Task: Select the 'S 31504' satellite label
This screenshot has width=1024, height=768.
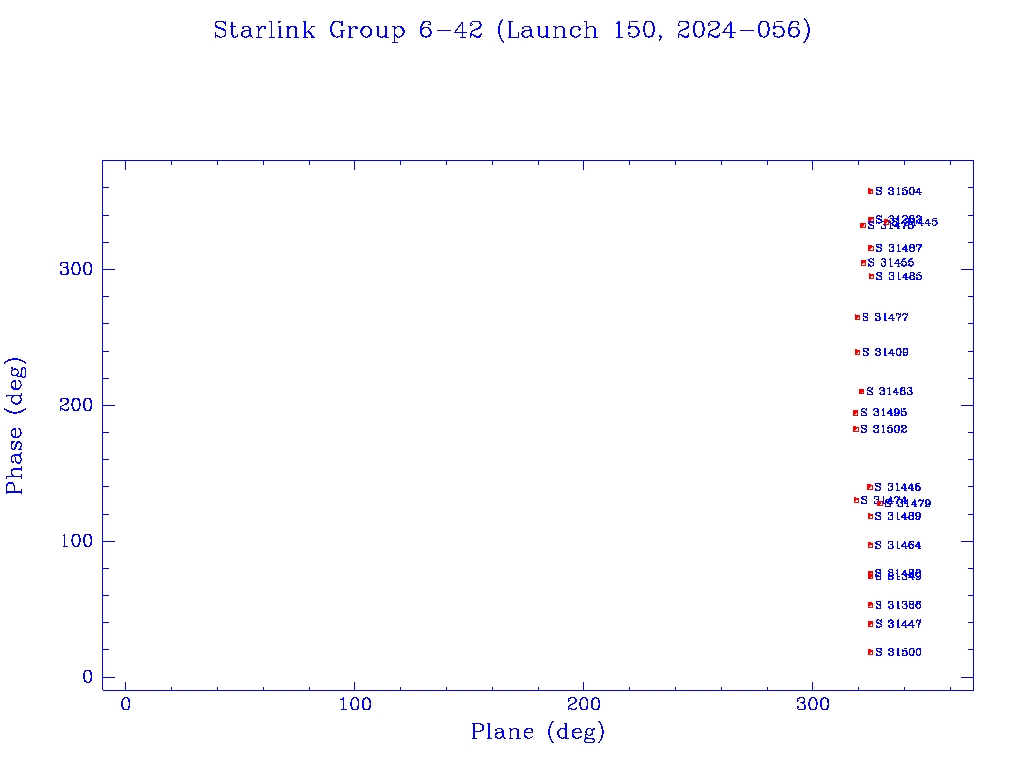Action: tap(898, 191)
